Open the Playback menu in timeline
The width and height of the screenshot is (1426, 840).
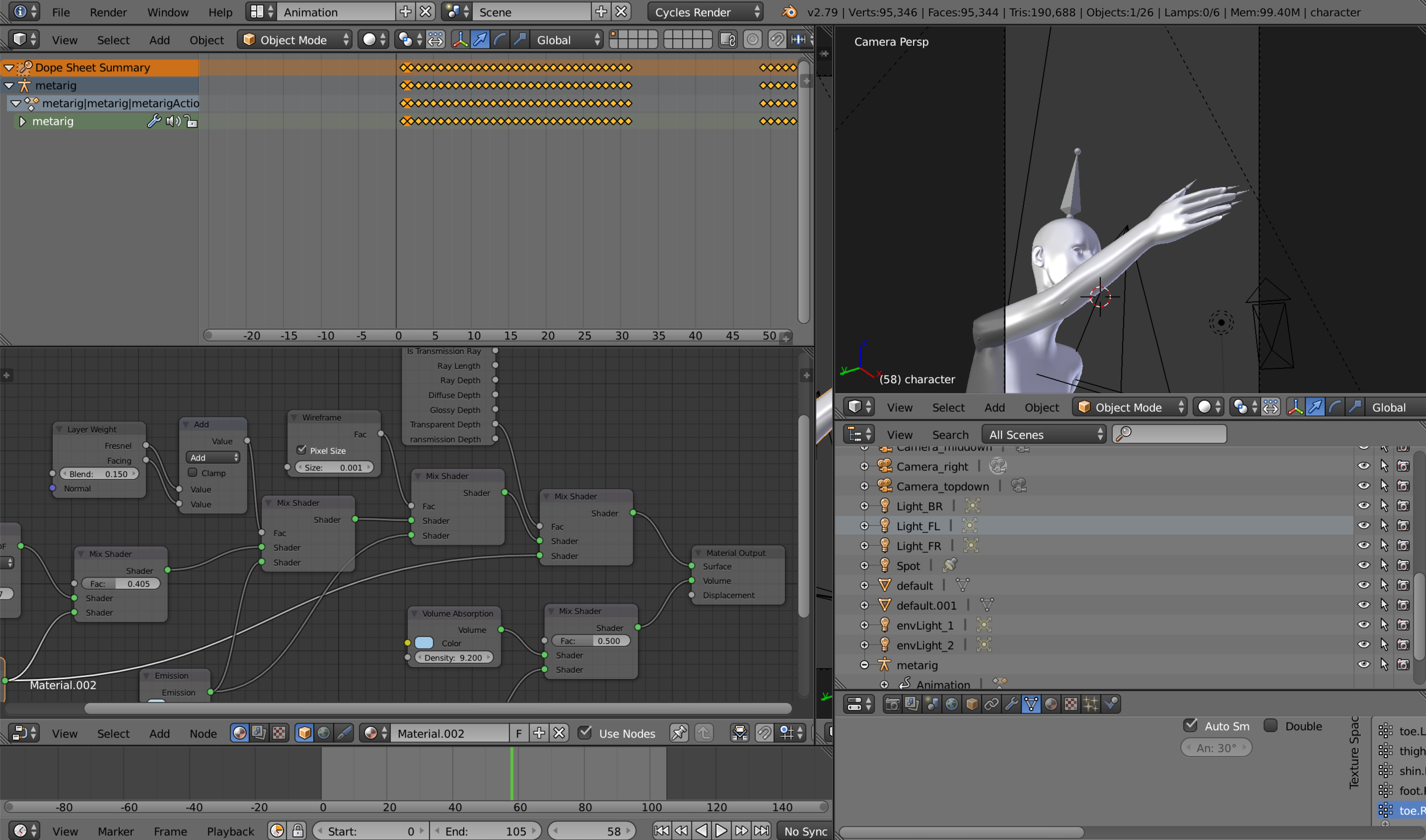point(230,831)
